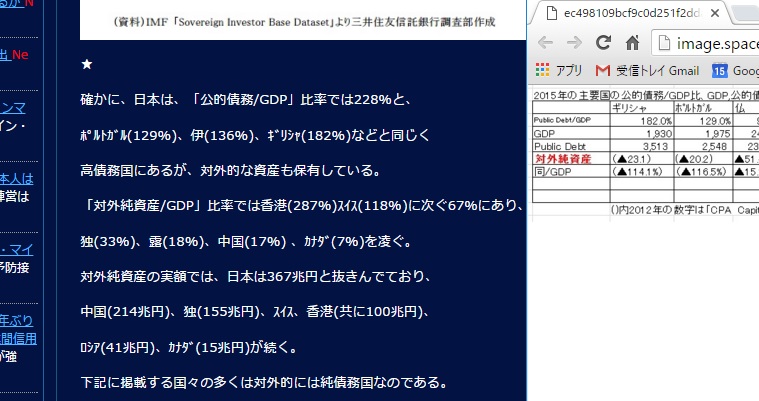
Task: Click the line ロシア(41兆円)、カナダ(15兆円)が続く。
Action: (x=189, y=347)
